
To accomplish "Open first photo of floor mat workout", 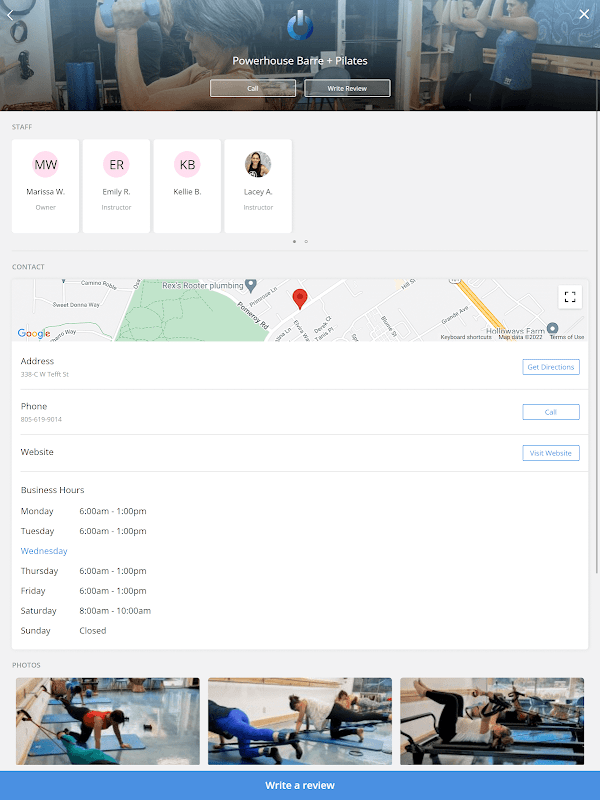I will click(x=108, y=721).
